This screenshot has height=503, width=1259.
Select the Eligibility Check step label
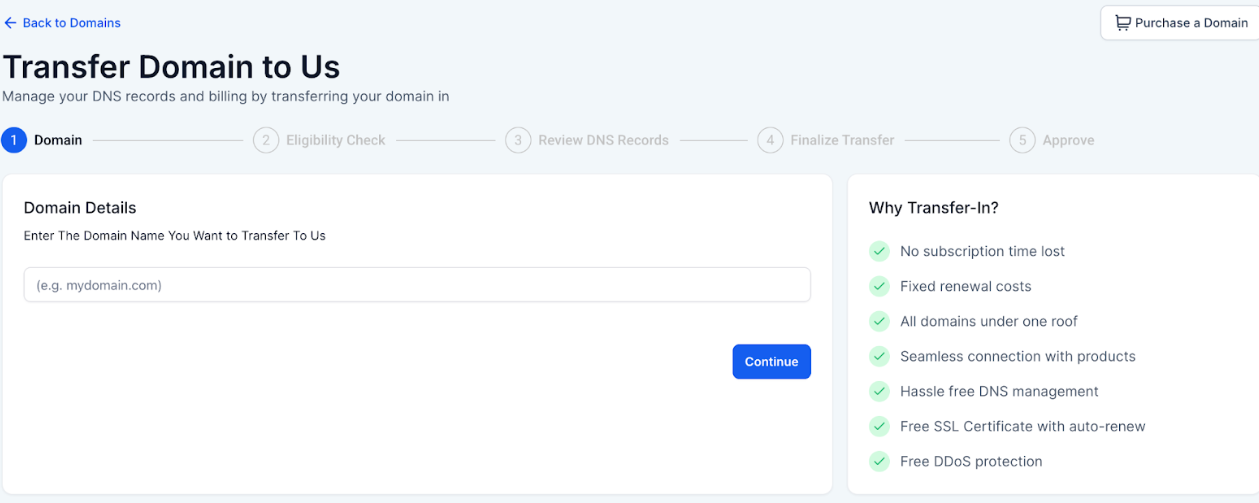coord(335,140)
